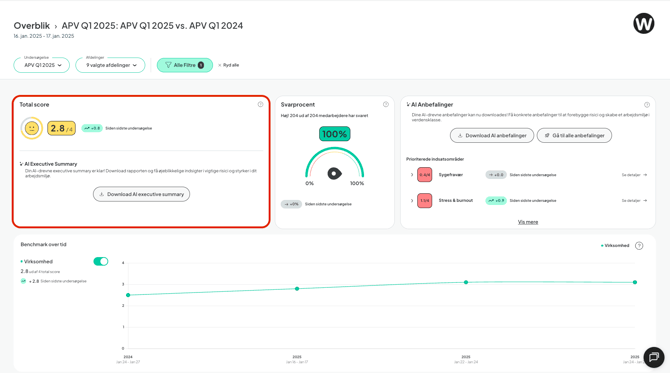The height and width of the screenshot is (373, 670).
Task: Open the chat support widget
Action: (x=654, y=357)
